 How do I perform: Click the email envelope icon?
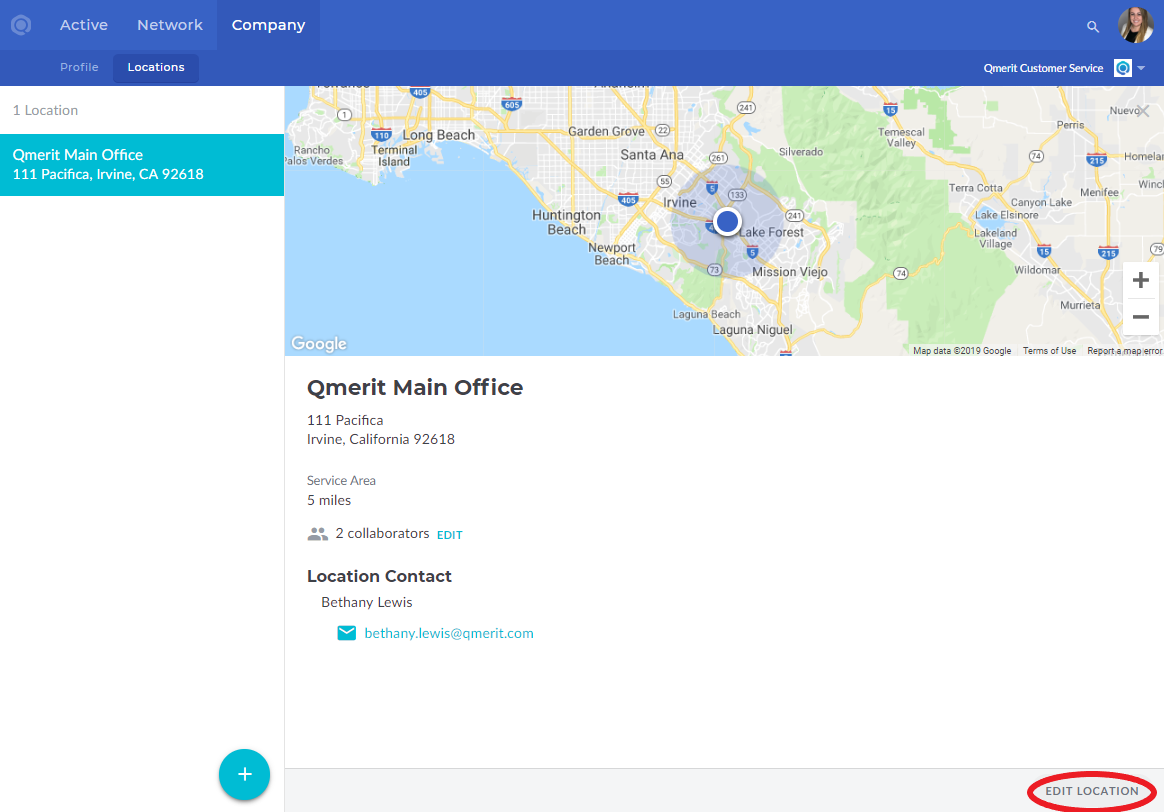click(347, 633)
